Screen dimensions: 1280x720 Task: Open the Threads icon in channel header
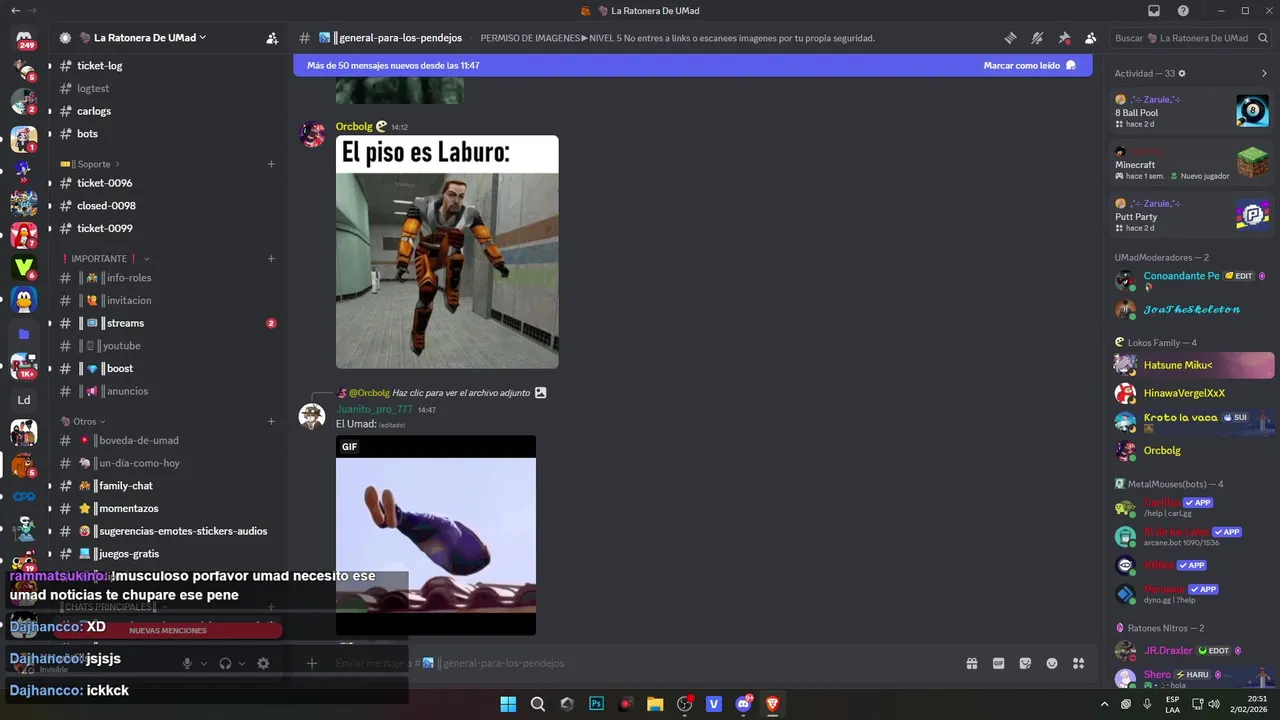click(x=1011, y=38)
